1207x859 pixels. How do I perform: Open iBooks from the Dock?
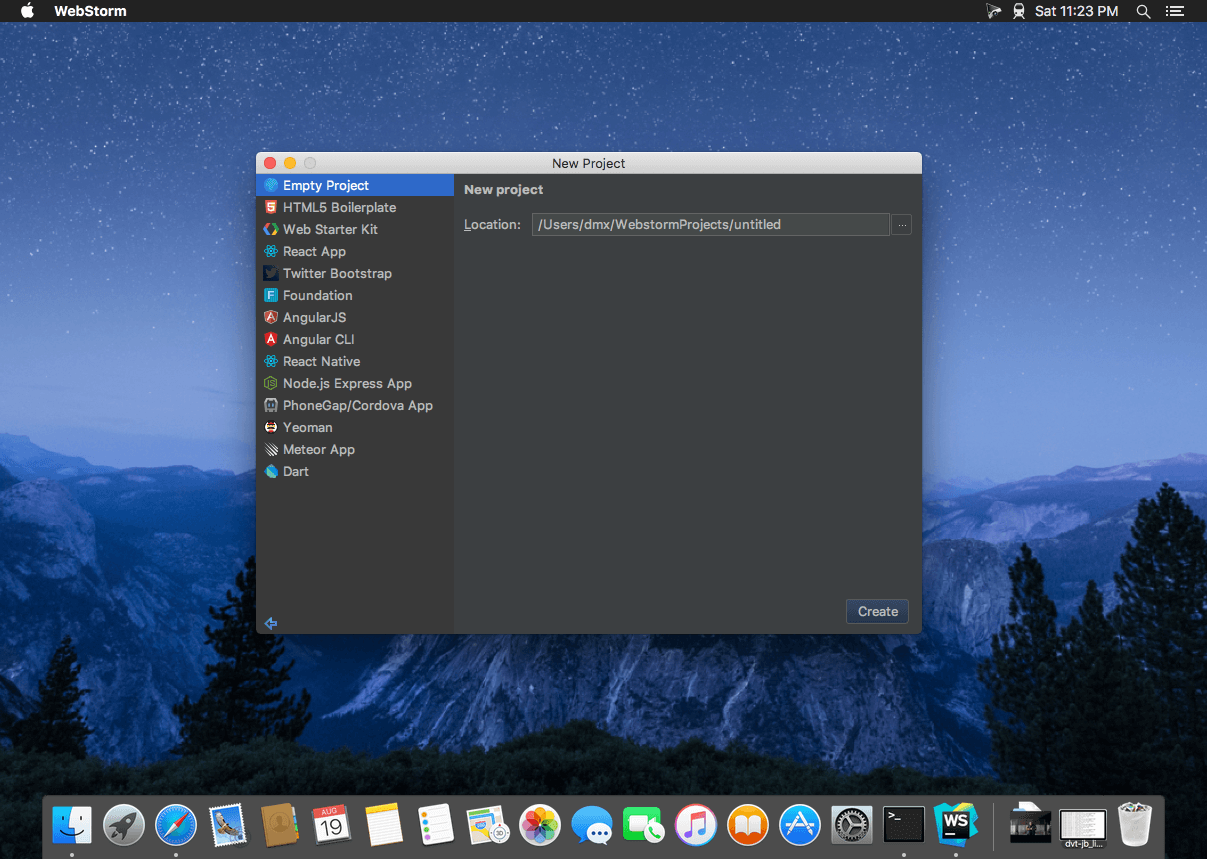pyautogui.click(x=748, y=824)
